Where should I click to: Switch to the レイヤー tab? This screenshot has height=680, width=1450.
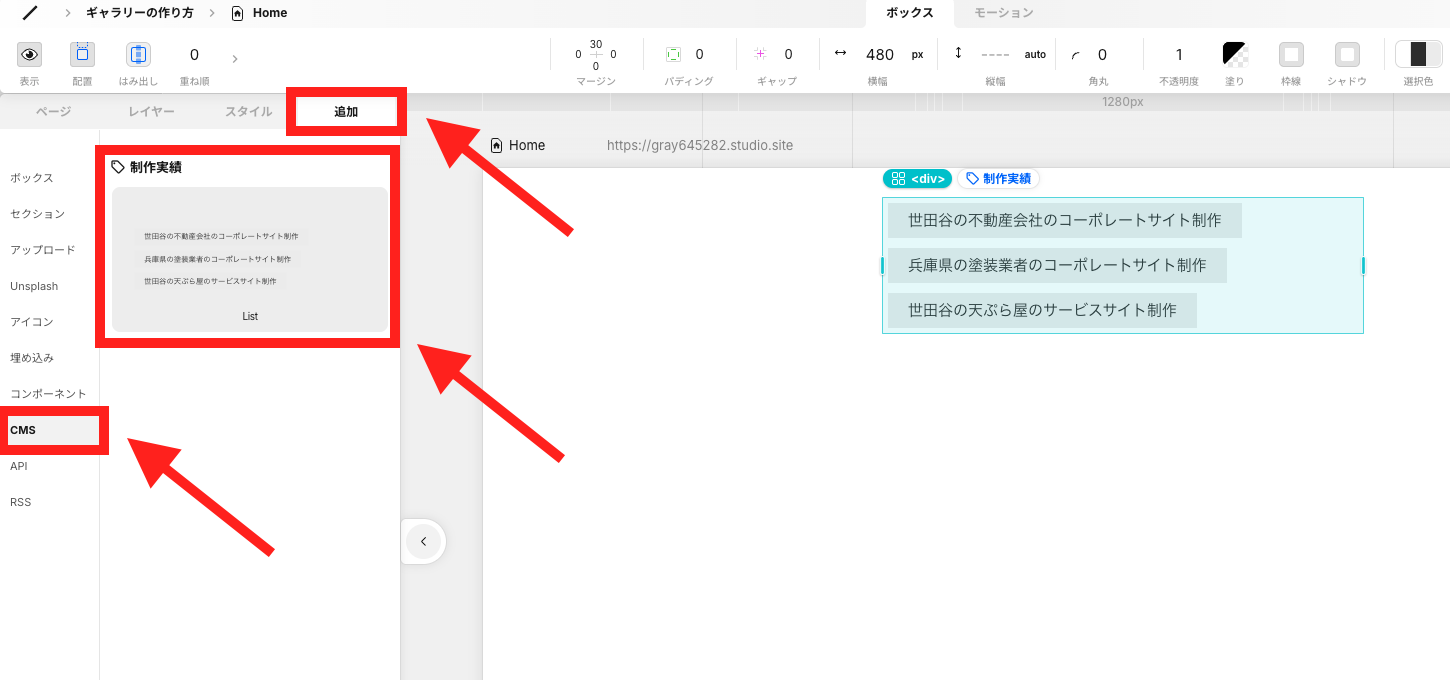point(151,111)
